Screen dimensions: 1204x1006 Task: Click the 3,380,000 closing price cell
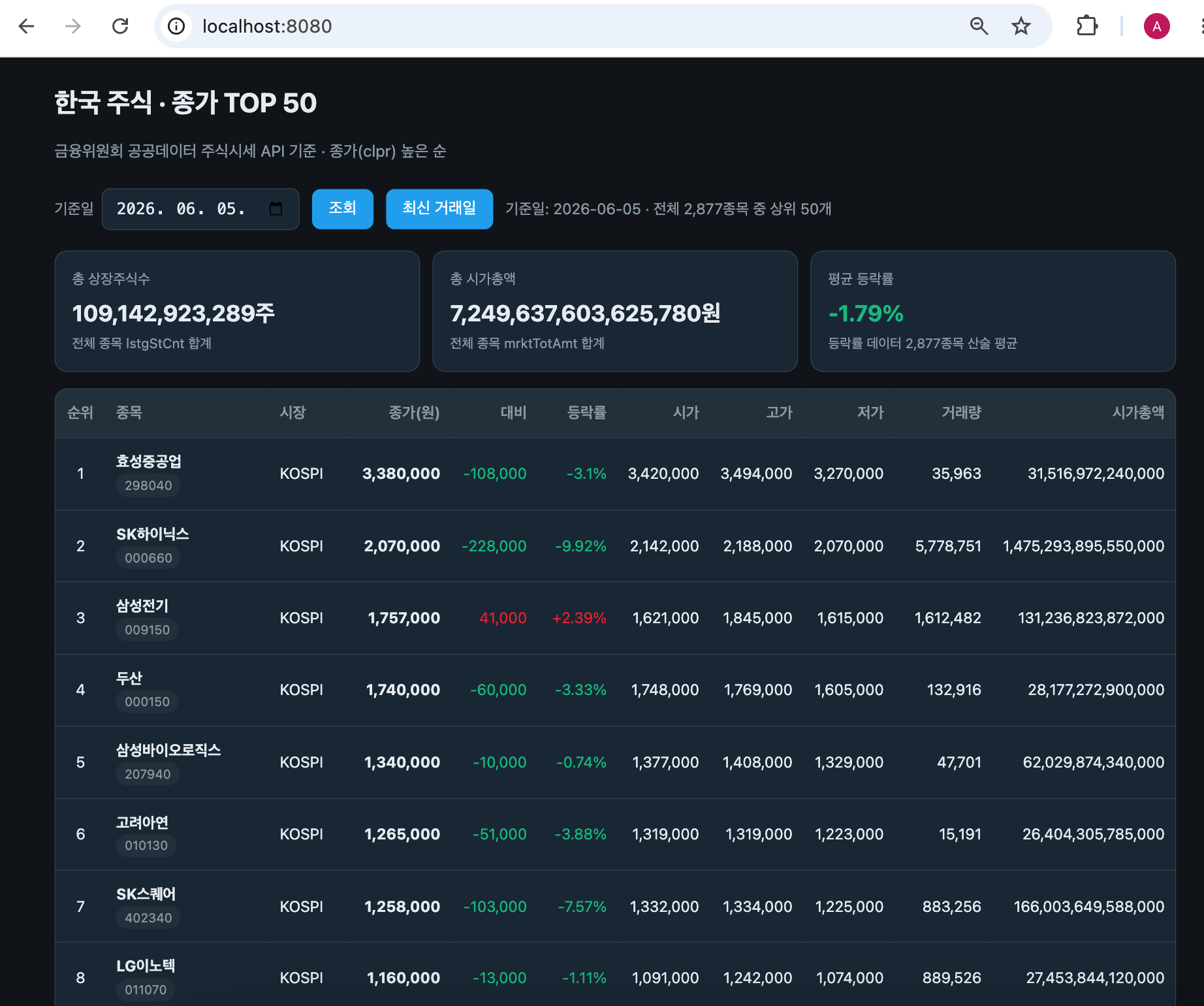pos(401,474)
